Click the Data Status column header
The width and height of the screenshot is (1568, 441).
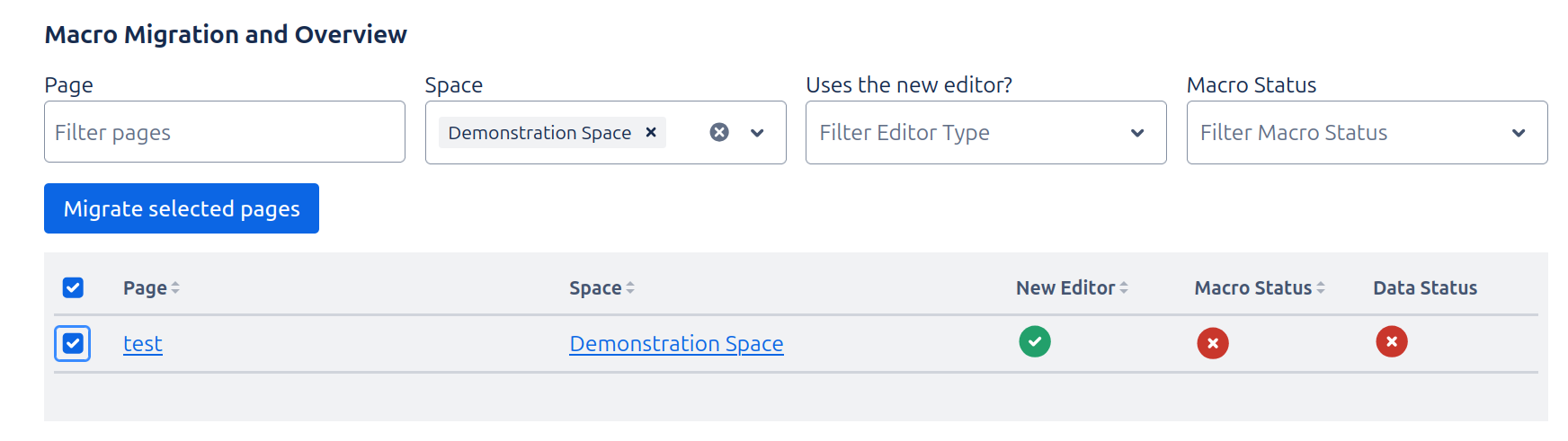pos(1425,288)
